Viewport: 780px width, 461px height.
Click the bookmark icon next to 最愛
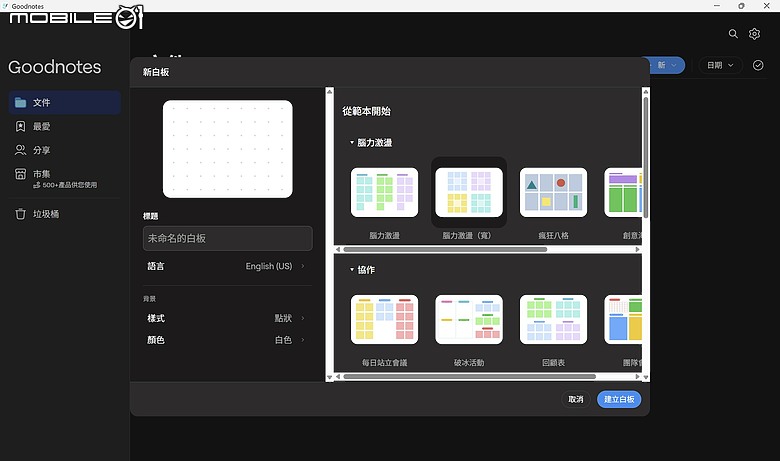pos(20,126)
